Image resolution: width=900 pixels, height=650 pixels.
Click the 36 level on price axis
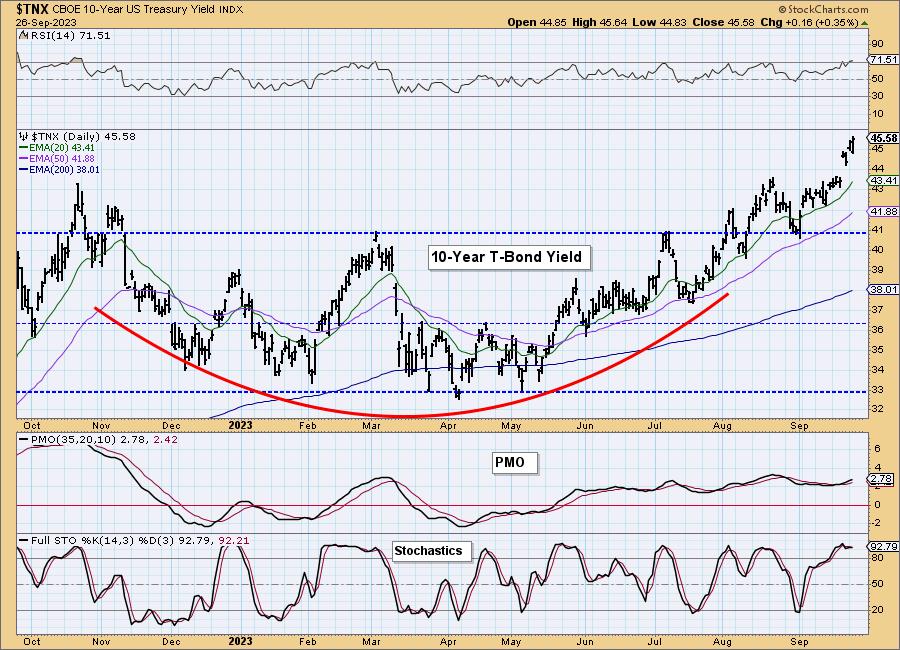pos(878,330)
